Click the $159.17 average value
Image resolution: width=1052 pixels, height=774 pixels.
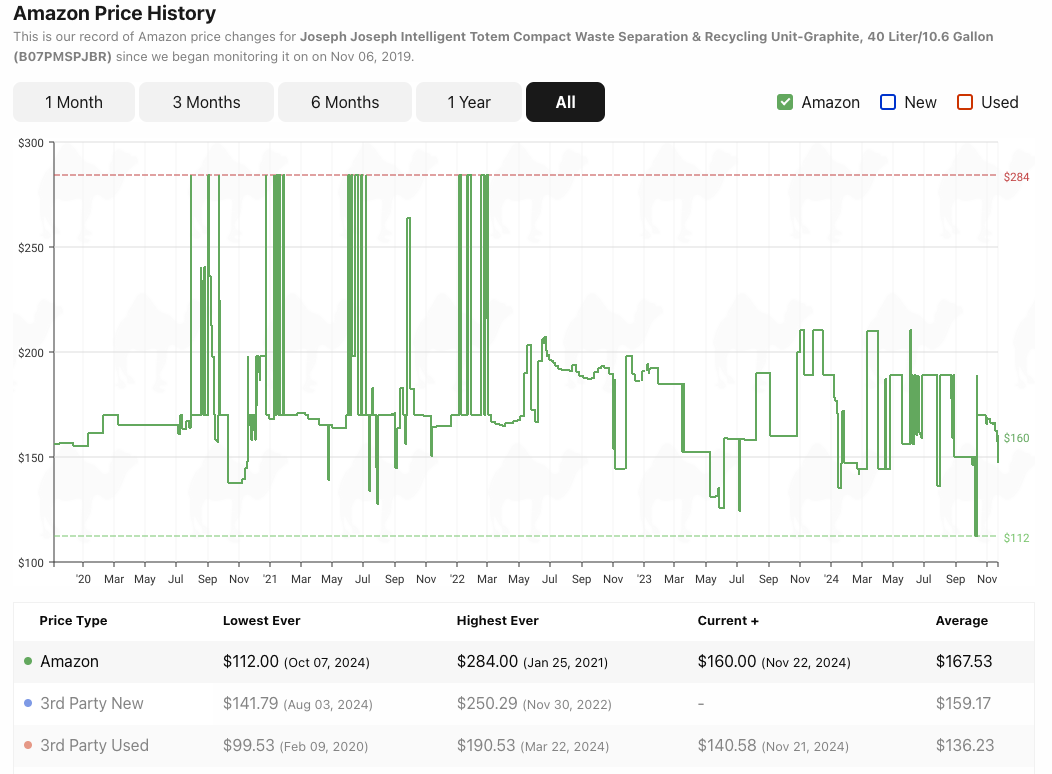[x=963, y=704]
